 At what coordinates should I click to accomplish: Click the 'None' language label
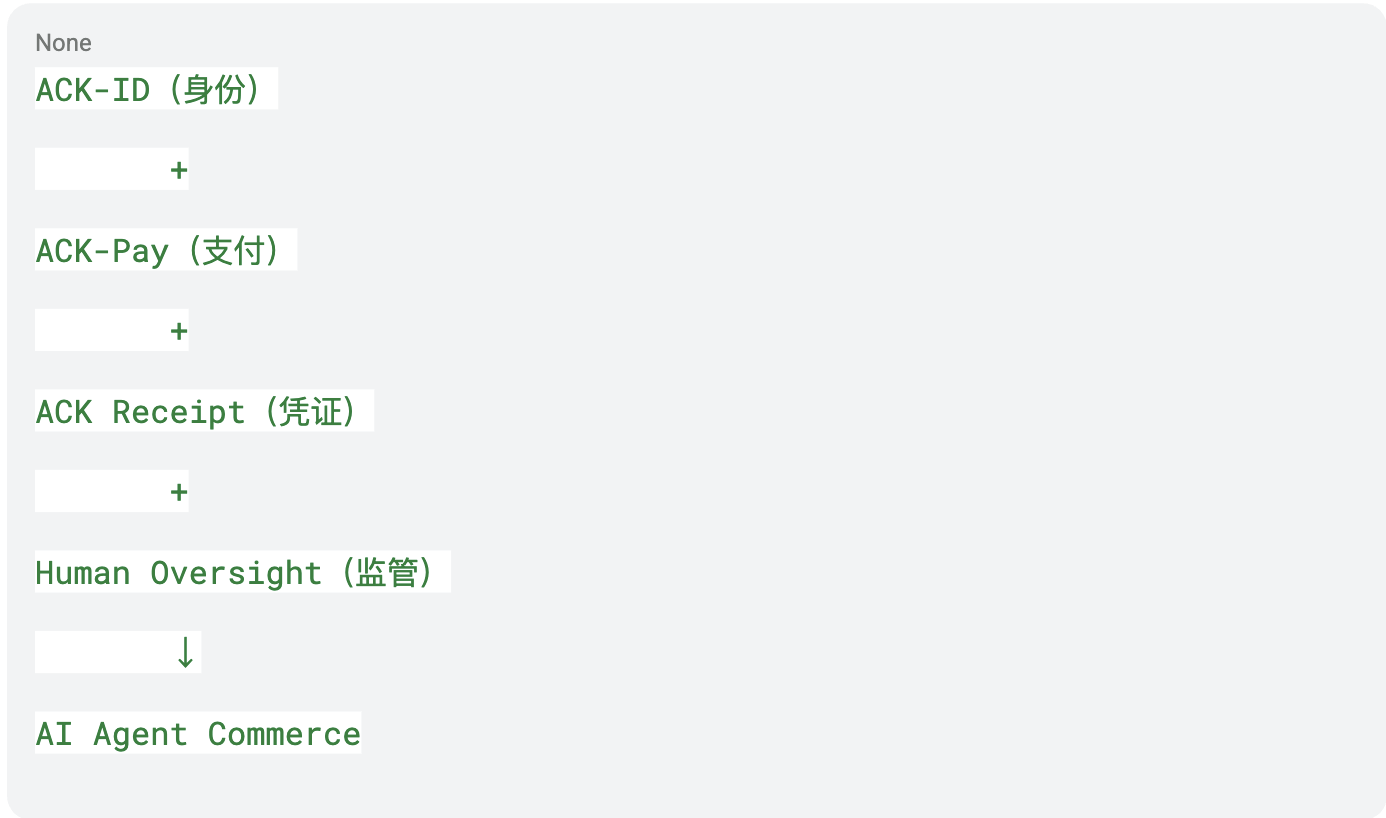pyautogui.click(x=63, y=43)
